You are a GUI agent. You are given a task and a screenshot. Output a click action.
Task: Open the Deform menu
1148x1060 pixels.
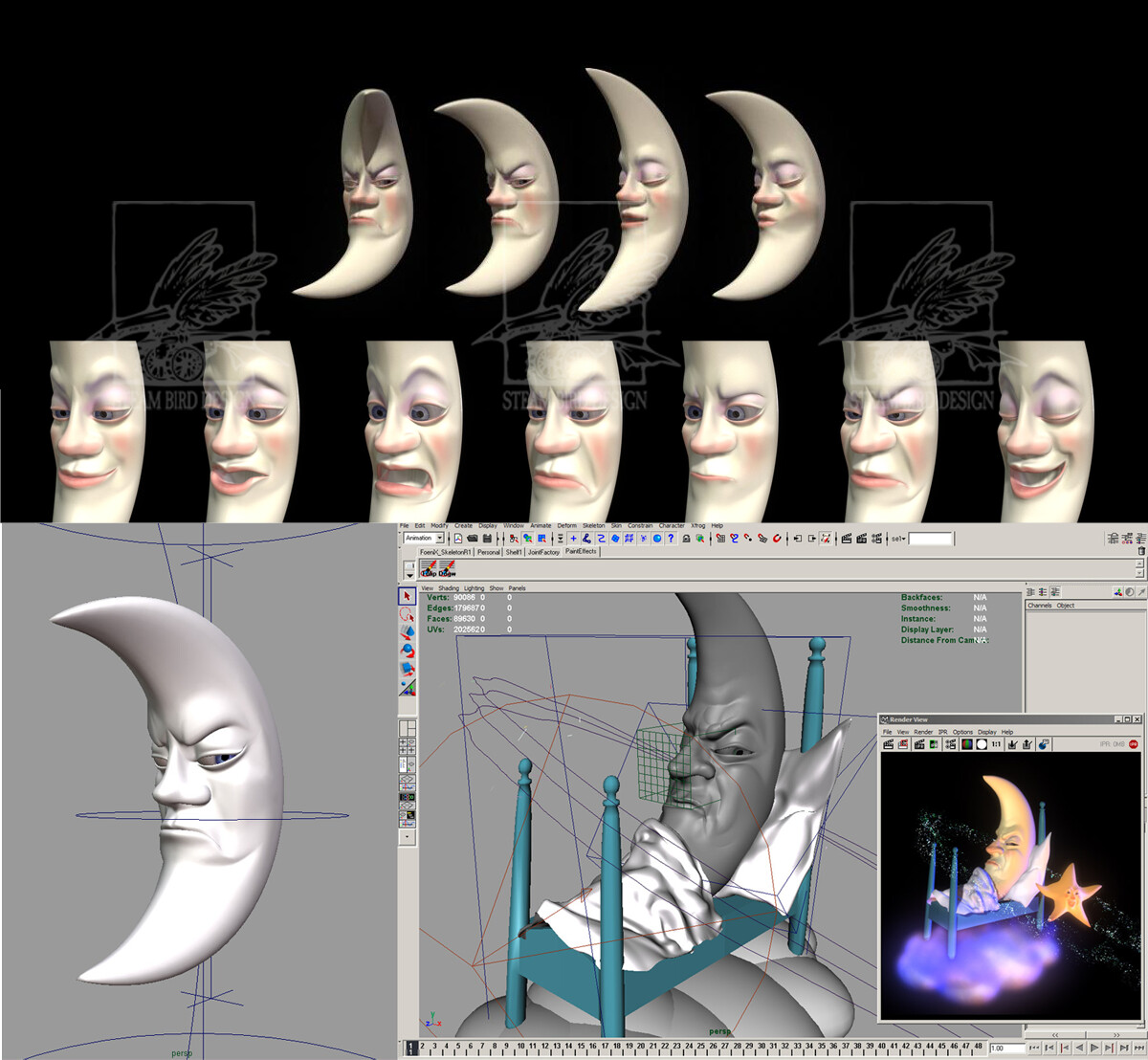coord(567,525)
